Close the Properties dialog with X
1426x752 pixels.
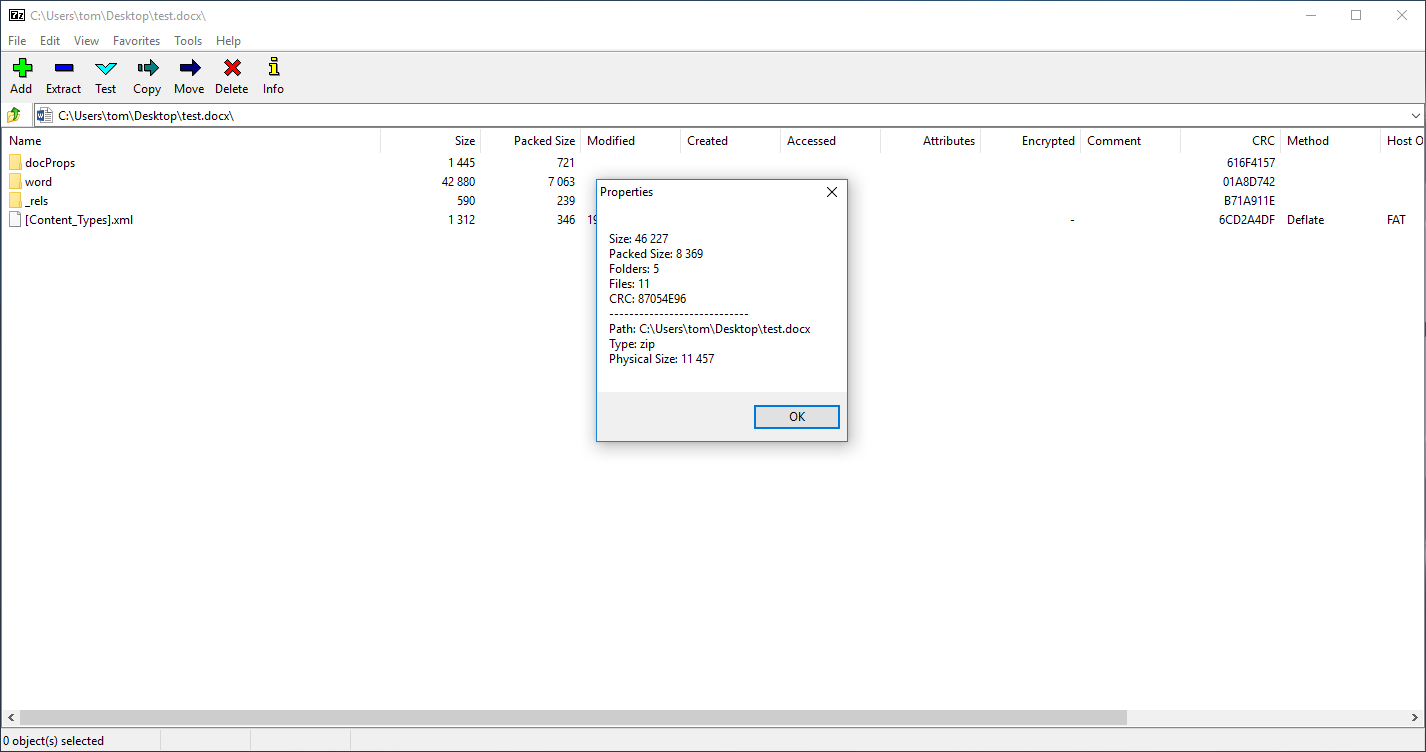pyautogui.click(x=831, y=192)
